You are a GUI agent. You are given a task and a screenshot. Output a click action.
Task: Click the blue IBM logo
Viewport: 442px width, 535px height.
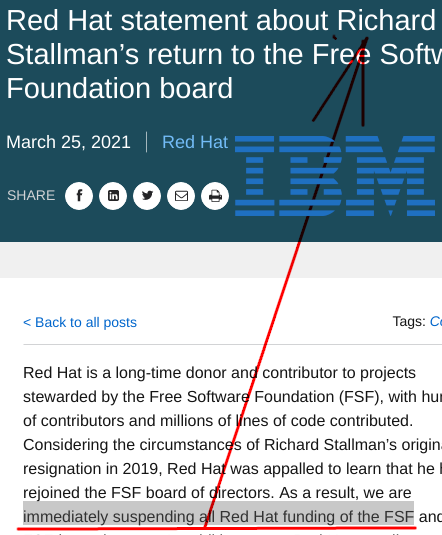(335, 176)
